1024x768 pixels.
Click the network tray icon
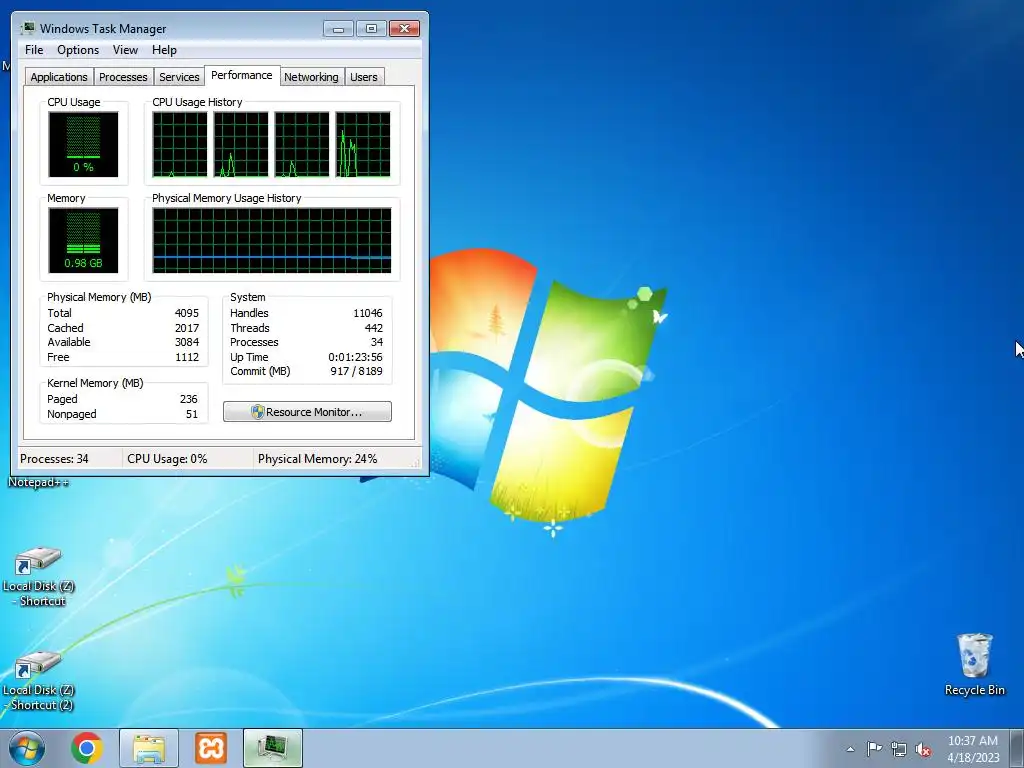[x=899, y=749]
